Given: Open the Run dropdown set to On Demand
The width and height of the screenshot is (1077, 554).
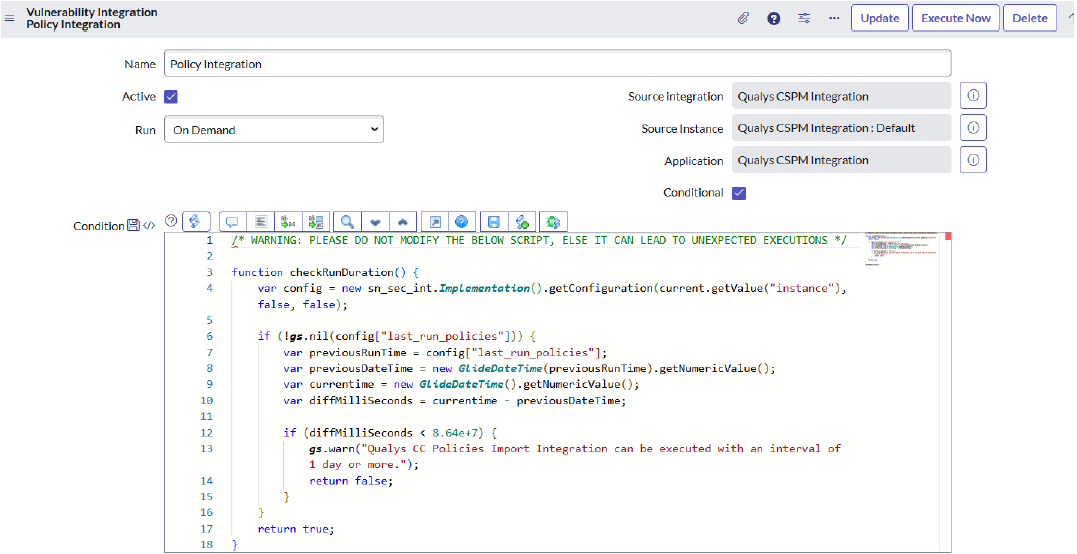Looking at the screenshot, I should click(x=273, y=129).
